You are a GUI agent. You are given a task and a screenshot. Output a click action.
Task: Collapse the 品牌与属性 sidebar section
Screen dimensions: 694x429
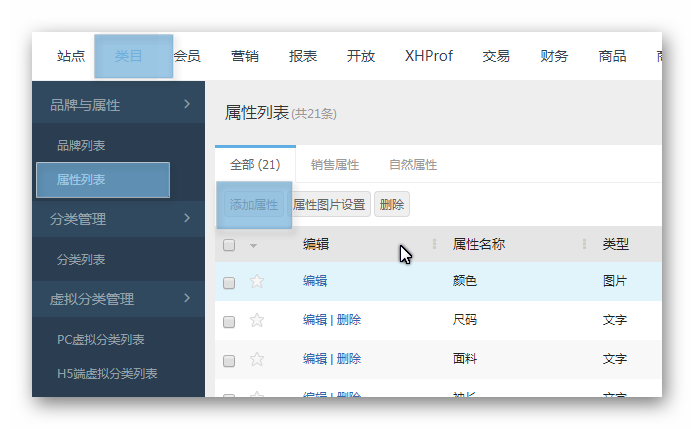pyautogui.click(x=119, y=105)
